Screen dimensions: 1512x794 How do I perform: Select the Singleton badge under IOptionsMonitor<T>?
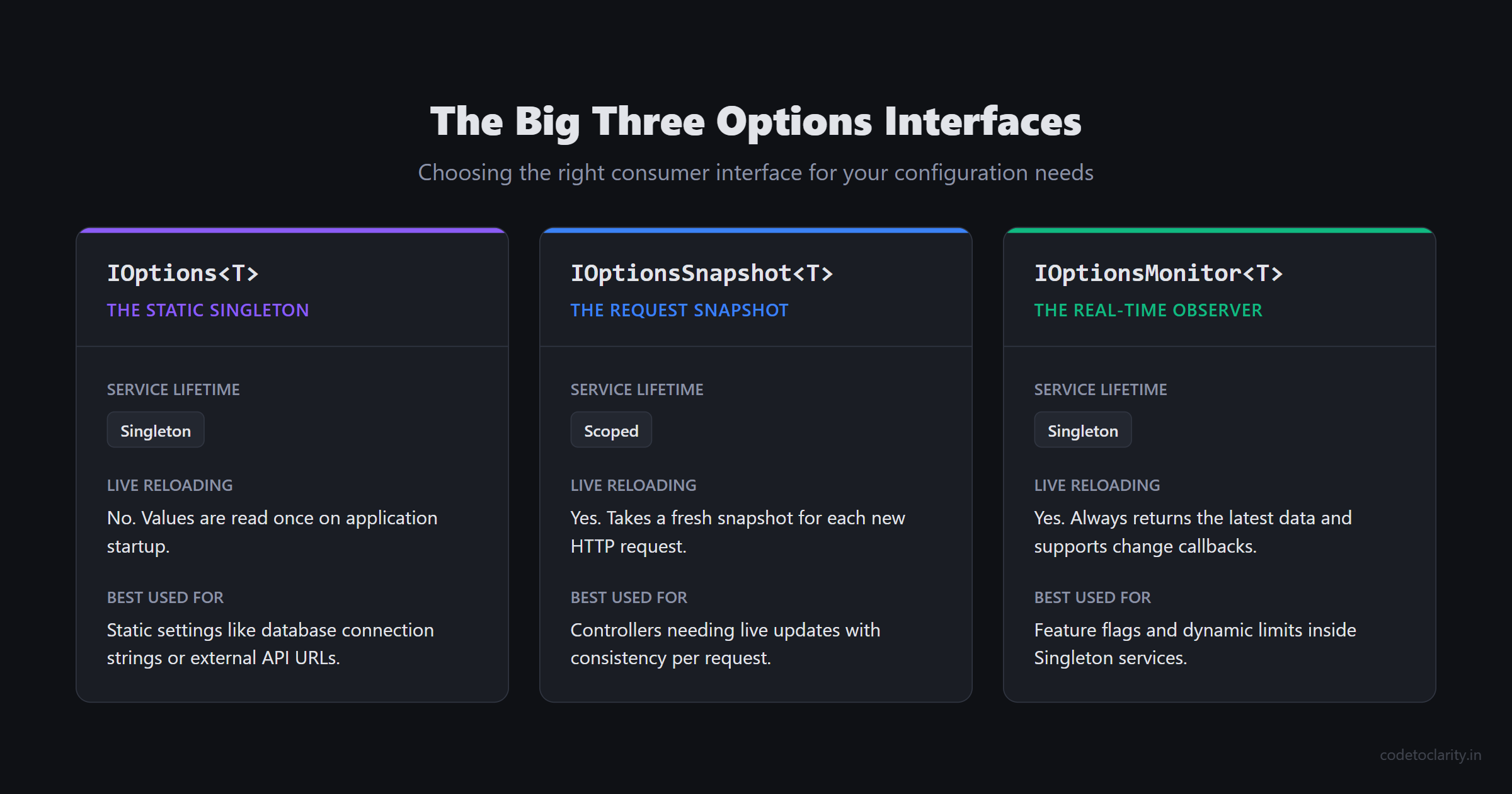tap(1083, 430)
